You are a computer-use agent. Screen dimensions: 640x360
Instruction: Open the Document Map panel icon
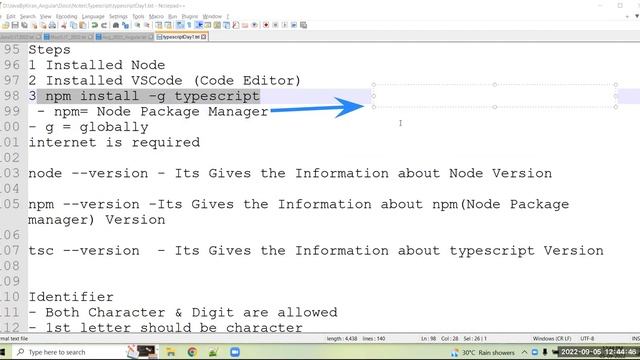[x=217, y=25]
